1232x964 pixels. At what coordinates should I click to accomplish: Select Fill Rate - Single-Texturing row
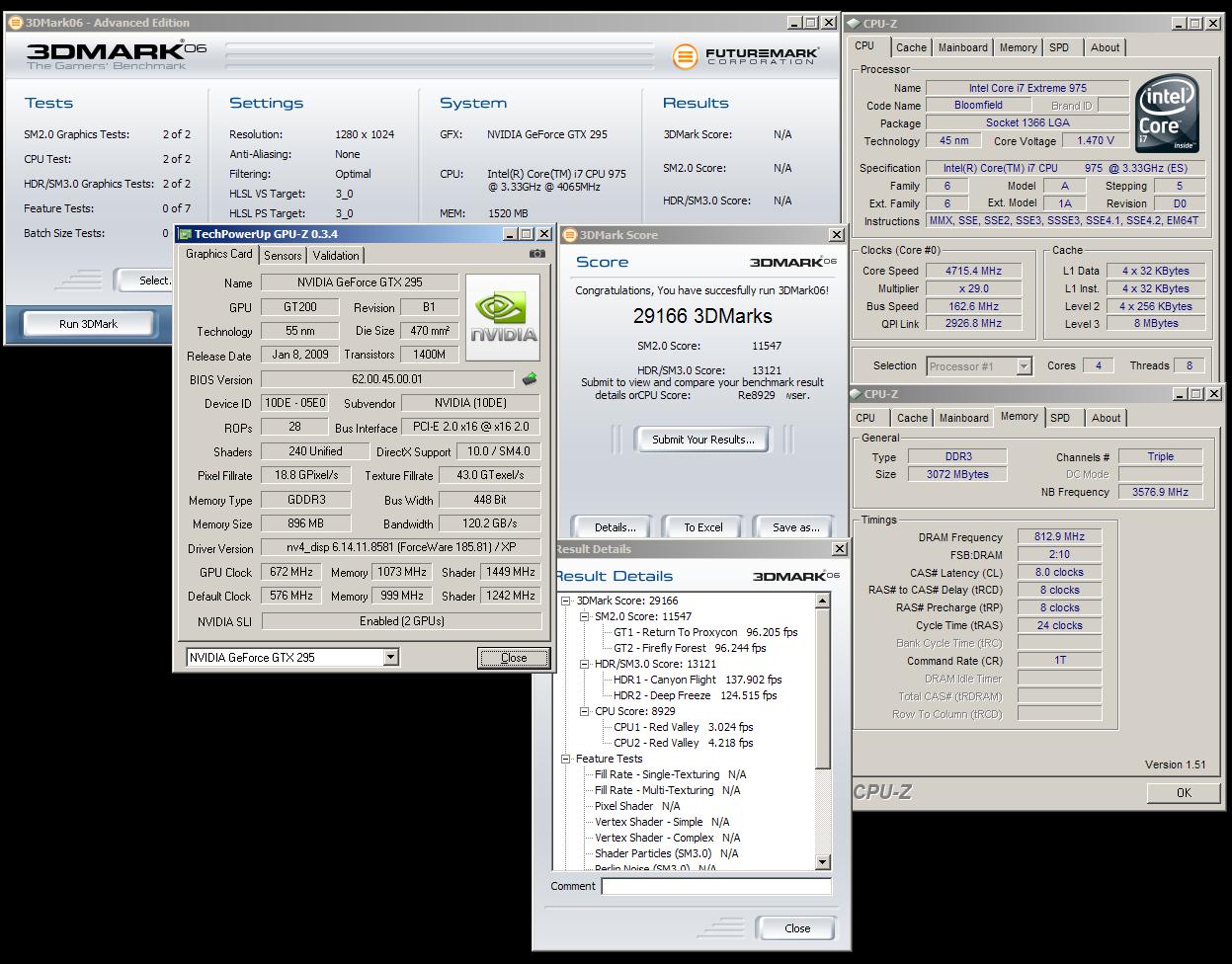[x=670, y=774]
